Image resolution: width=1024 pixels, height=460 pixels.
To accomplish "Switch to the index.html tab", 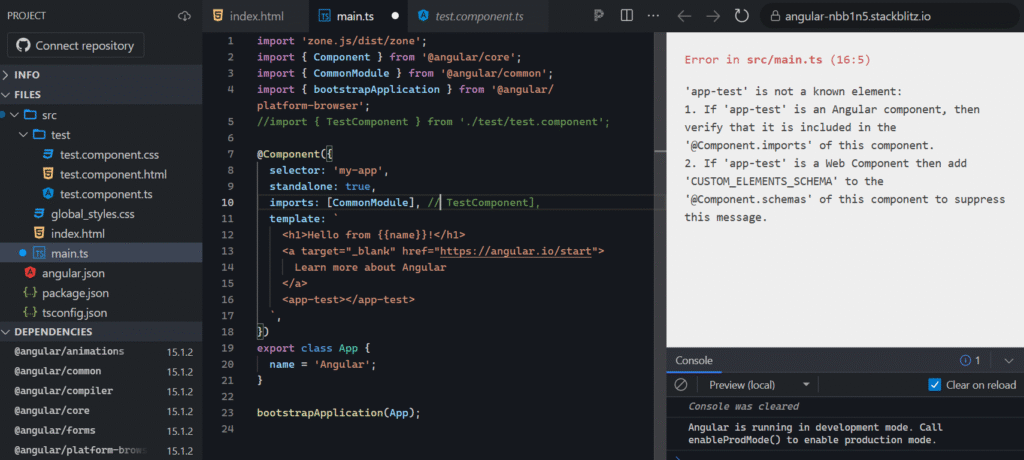I will point(255,16).
